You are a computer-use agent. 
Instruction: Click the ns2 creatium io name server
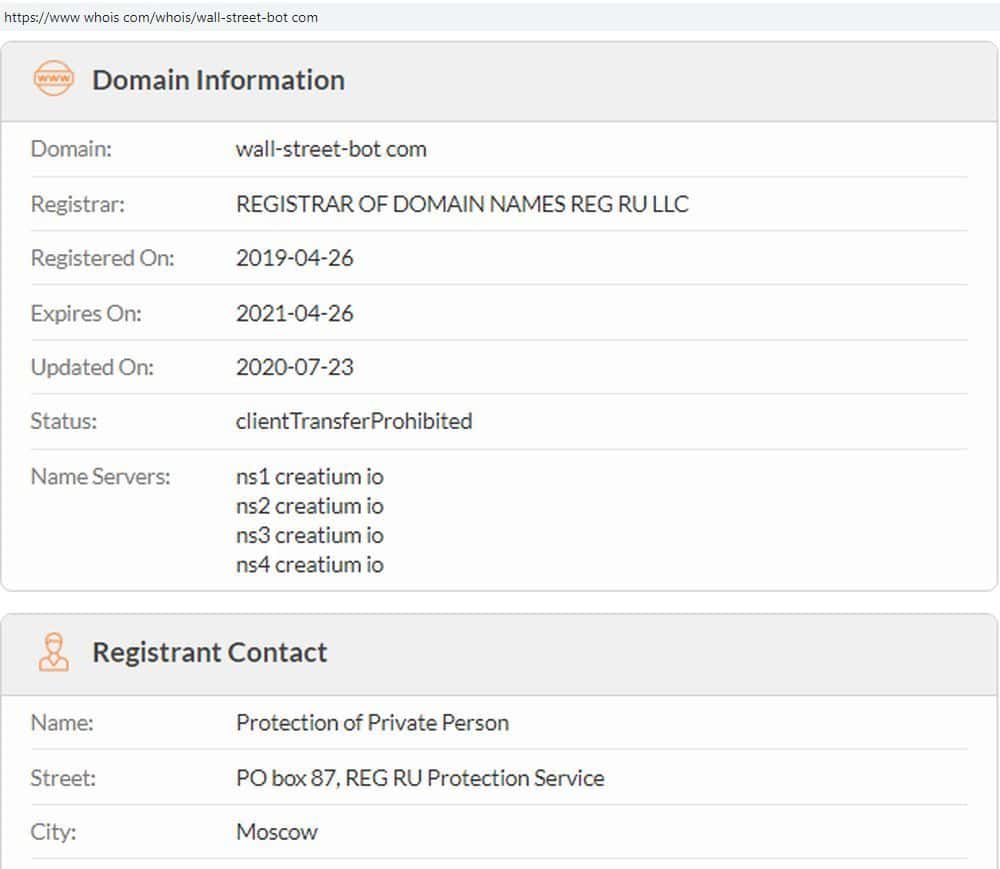pyautogui.click(x=309, y=506)
